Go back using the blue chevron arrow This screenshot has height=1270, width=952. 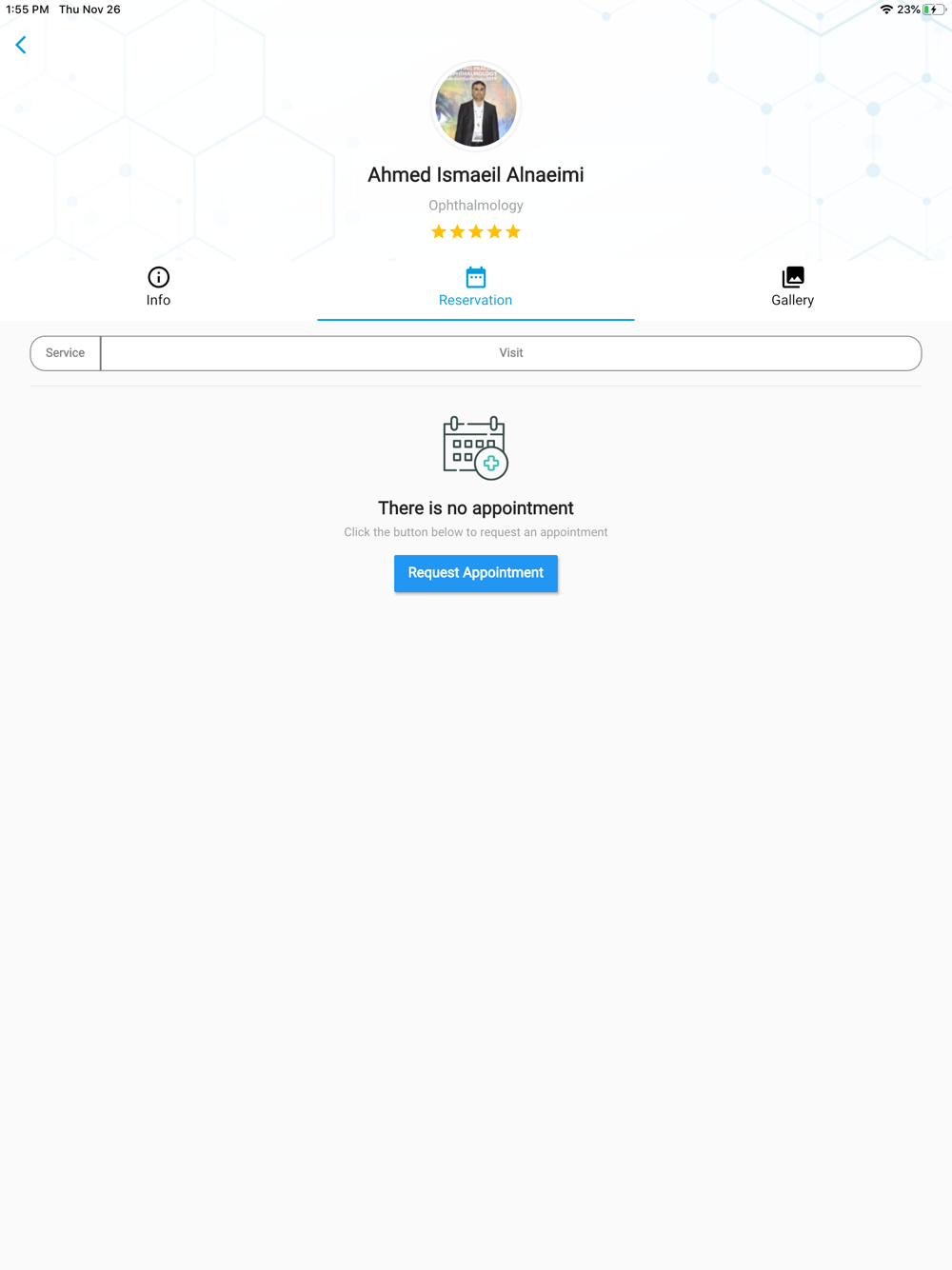pyautogui.click(x=21, y=45)
